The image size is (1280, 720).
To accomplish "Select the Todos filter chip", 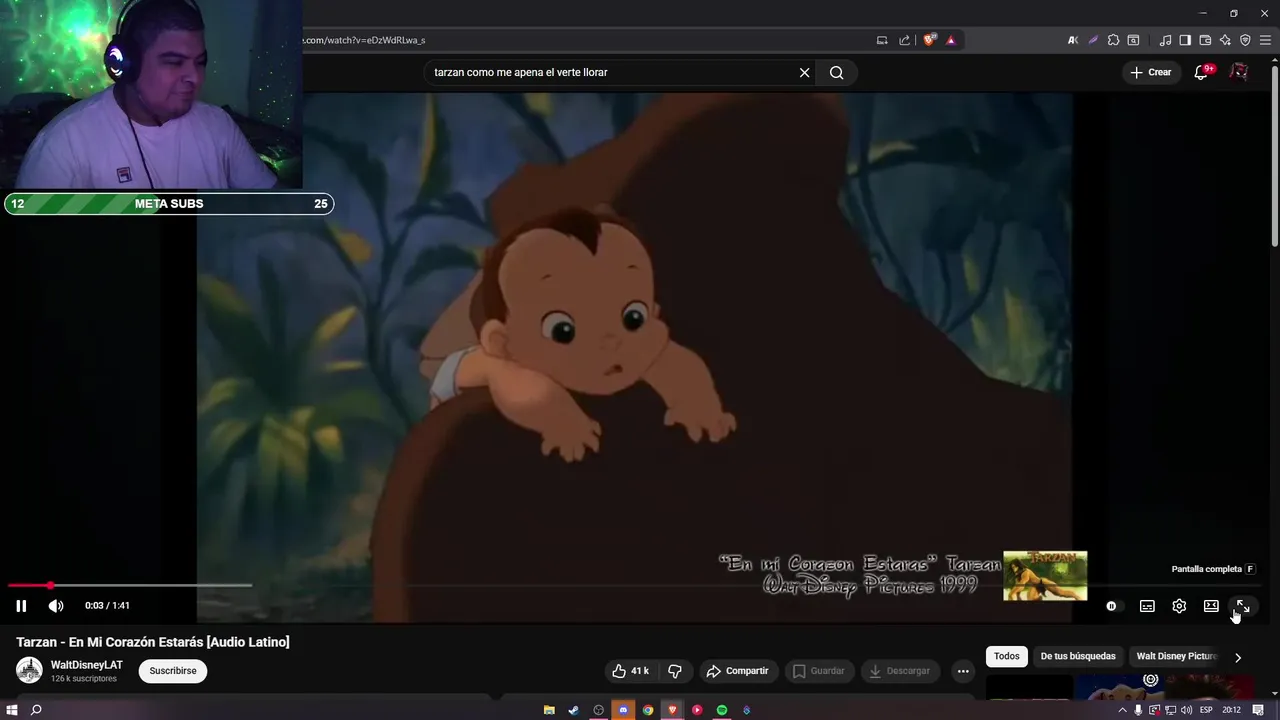I will [1007, 656].
